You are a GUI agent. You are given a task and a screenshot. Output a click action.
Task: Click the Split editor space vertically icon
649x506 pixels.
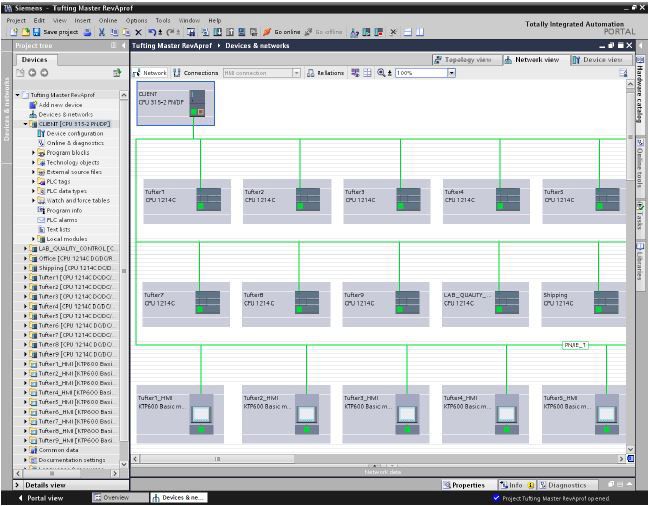coord(420,32)
